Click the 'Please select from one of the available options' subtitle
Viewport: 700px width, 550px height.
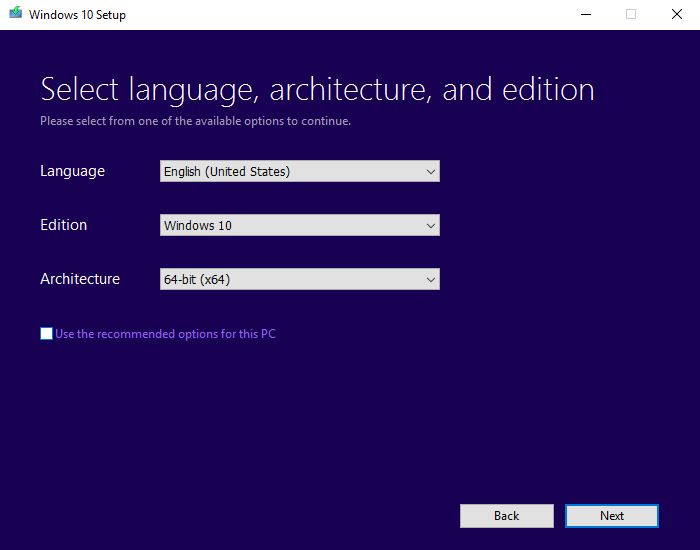(x=195, y=121)
